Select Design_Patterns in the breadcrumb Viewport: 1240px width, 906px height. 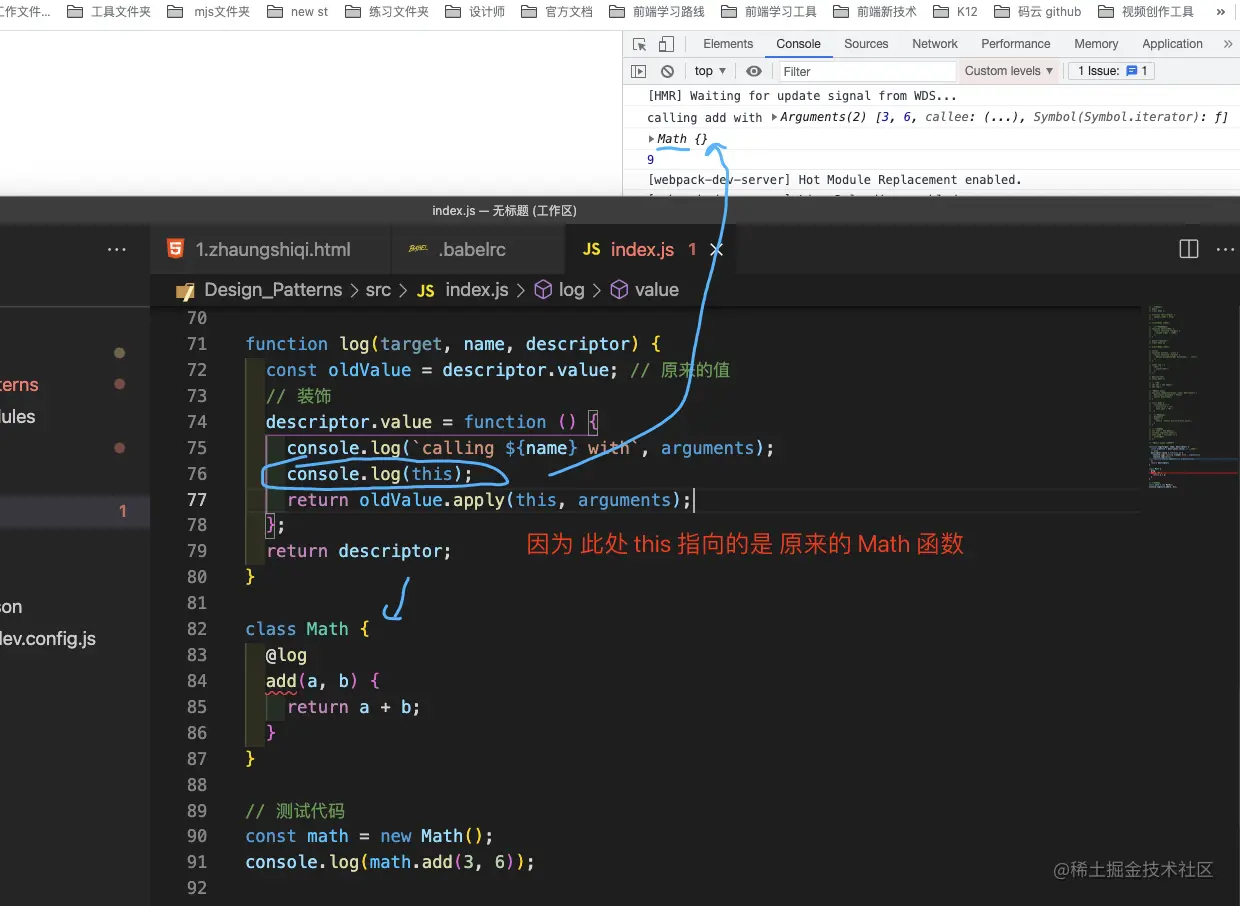tap(273, 290)
